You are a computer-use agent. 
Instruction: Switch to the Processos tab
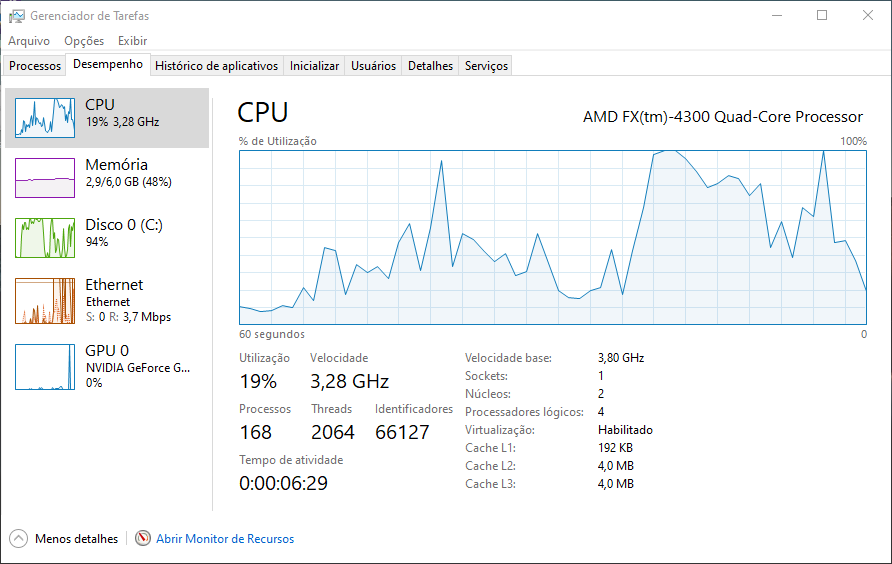click(x=35, y=66)
